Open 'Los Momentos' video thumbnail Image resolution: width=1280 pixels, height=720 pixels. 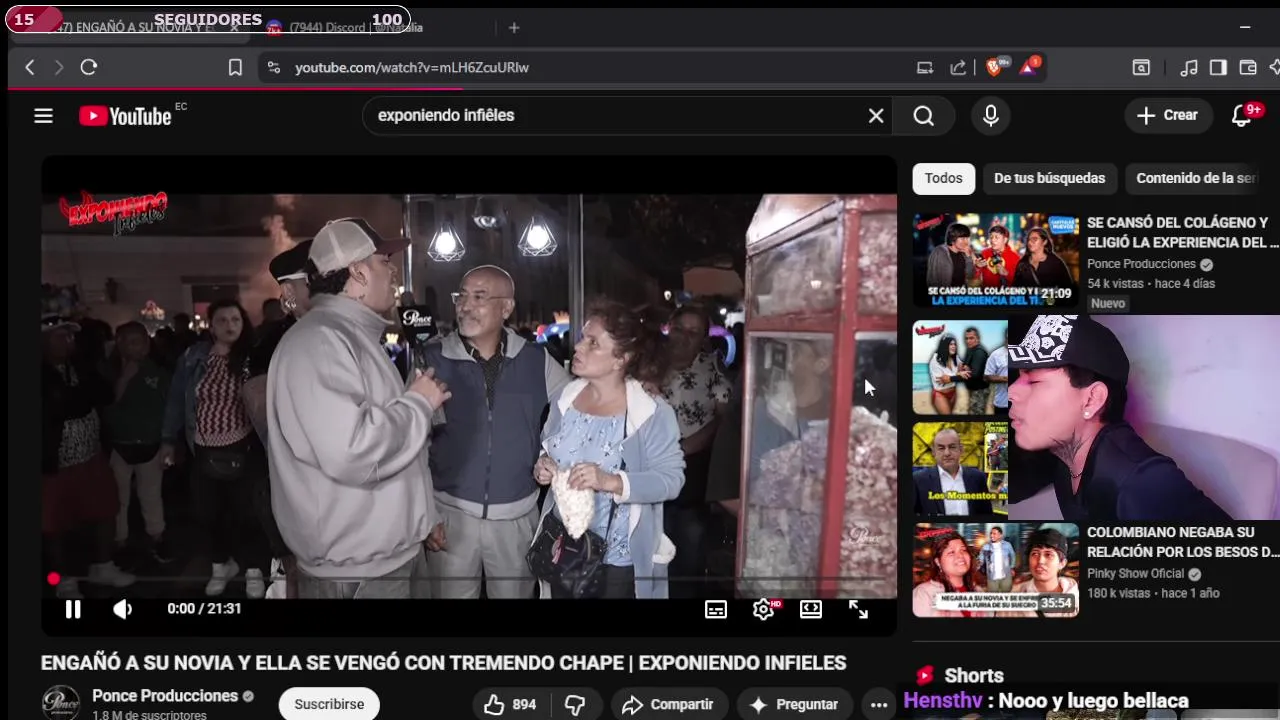(960, 468)
